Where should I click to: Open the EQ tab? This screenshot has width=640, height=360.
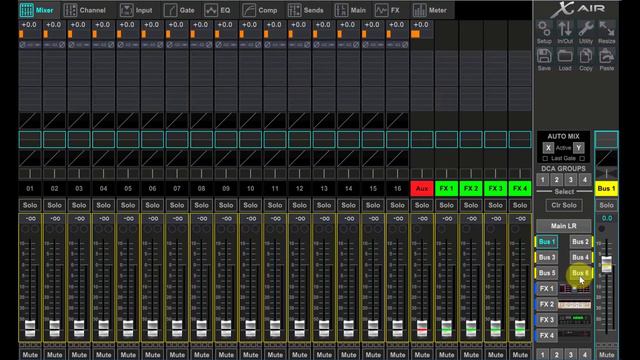(x=218, y=10)
